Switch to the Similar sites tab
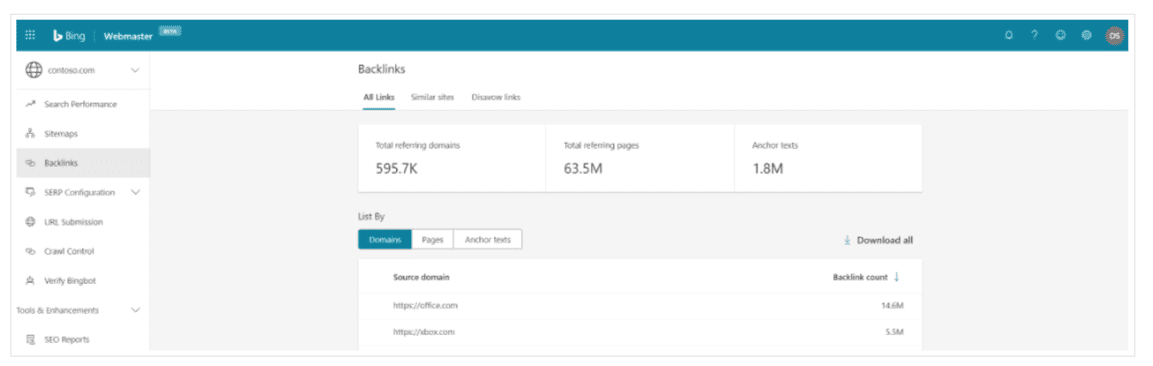The width and height of the screenshot is (1153, 366). 432,98
